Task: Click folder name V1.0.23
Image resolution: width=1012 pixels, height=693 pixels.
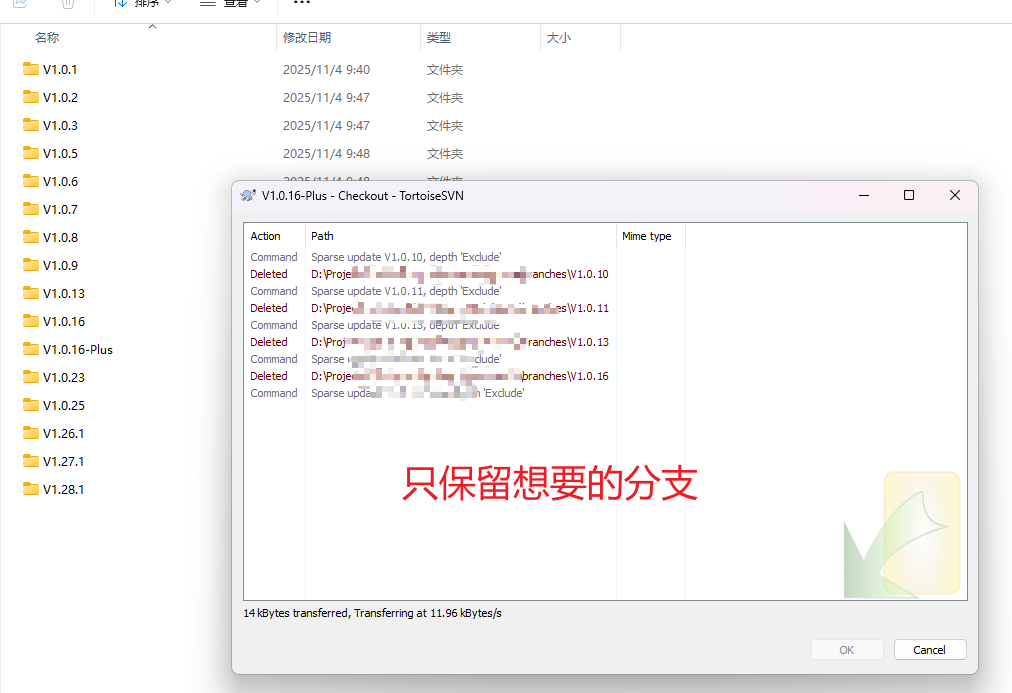Action: (64, 377)
